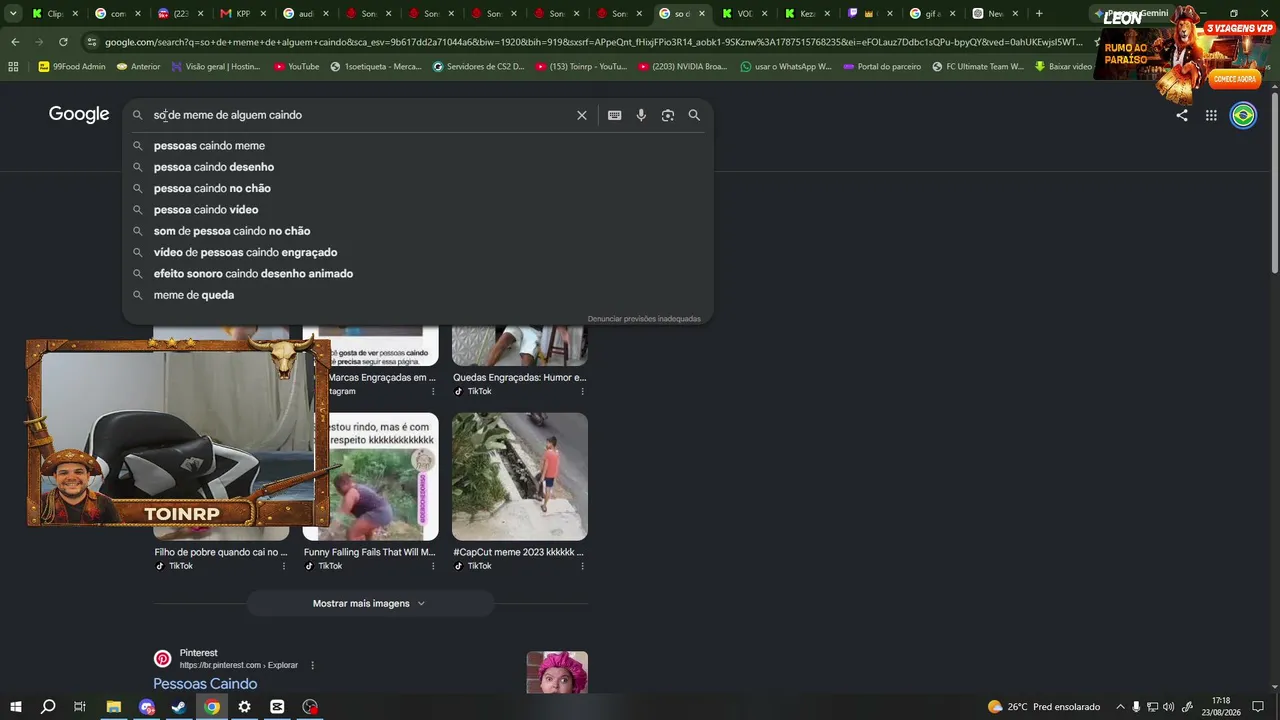Go back to the previous page

coord(15,42)
